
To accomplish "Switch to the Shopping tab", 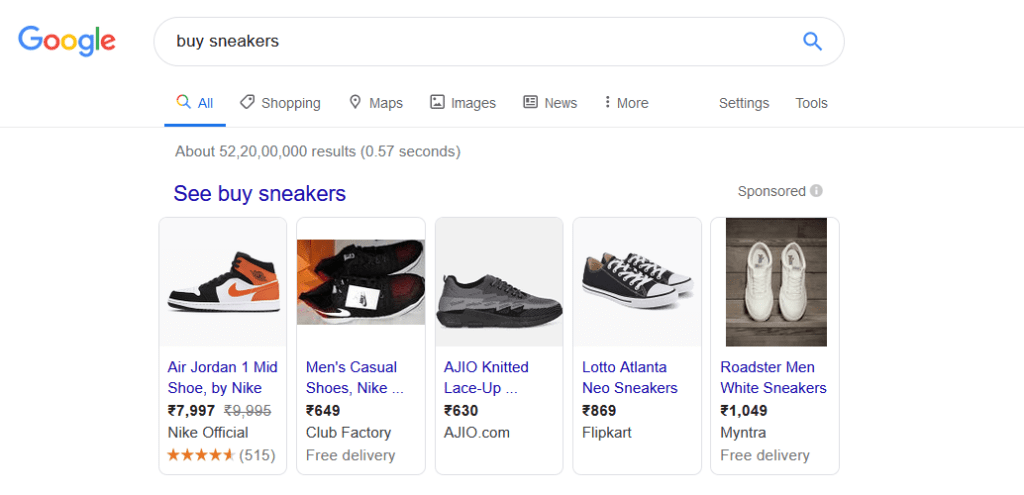I will (290, 103).
